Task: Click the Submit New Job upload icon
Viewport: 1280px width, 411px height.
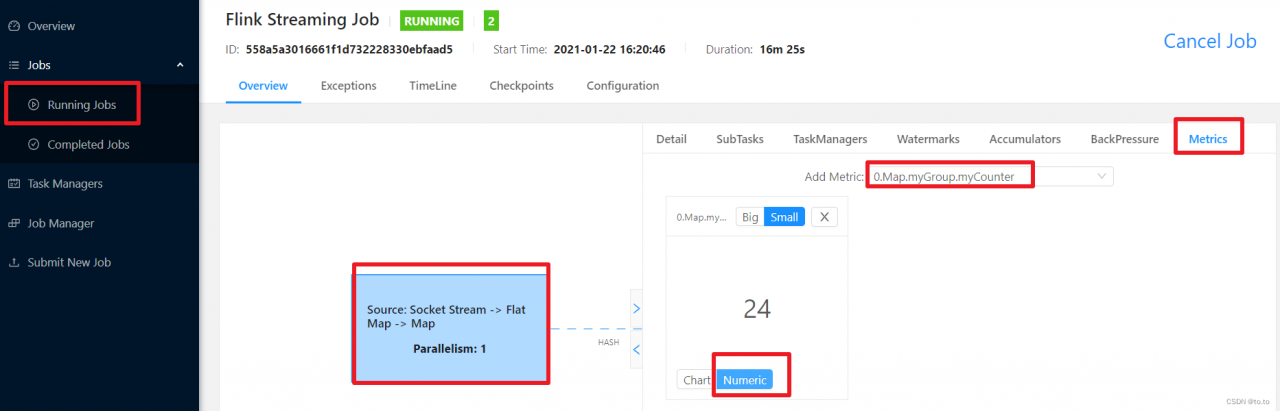Action: point(14,263)
